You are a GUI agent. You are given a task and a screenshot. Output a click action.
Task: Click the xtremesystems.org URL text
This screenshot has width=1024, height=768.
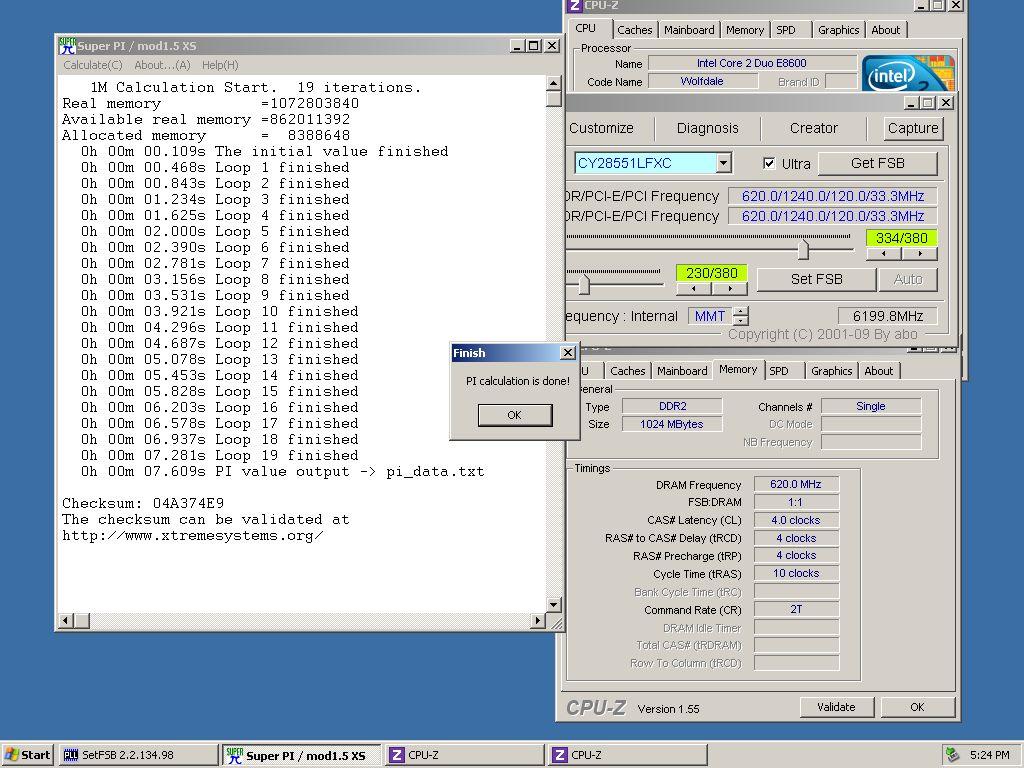pyautogui.click(x=193, y=536)
